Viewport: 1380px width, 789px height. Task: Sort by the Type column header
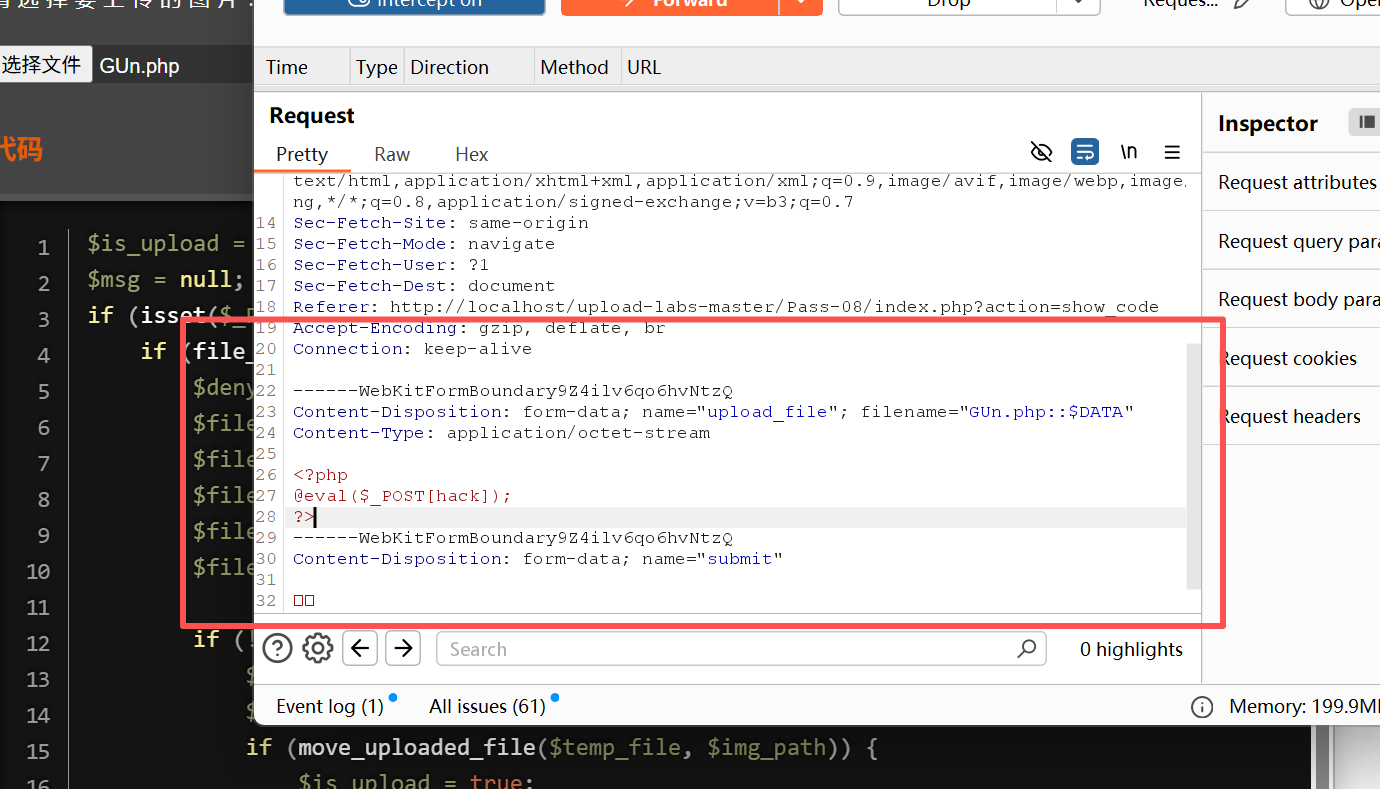coord(377,67)
